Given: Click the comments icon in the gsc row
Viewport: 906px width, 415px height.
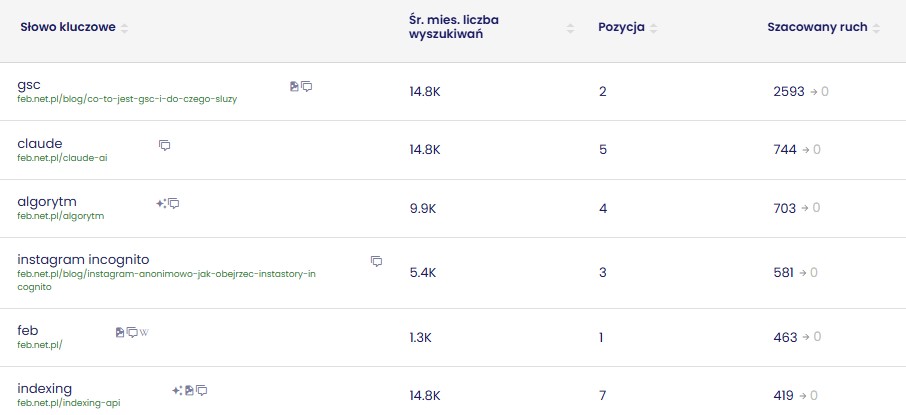Looking at the screenshot, I should 307,86.
